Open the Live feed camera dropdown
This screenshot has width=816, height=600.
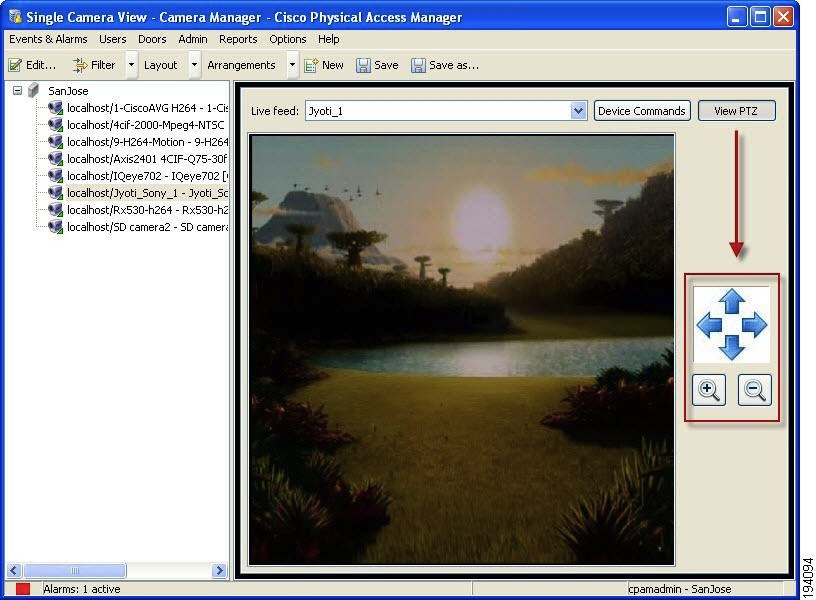[578, 111]
